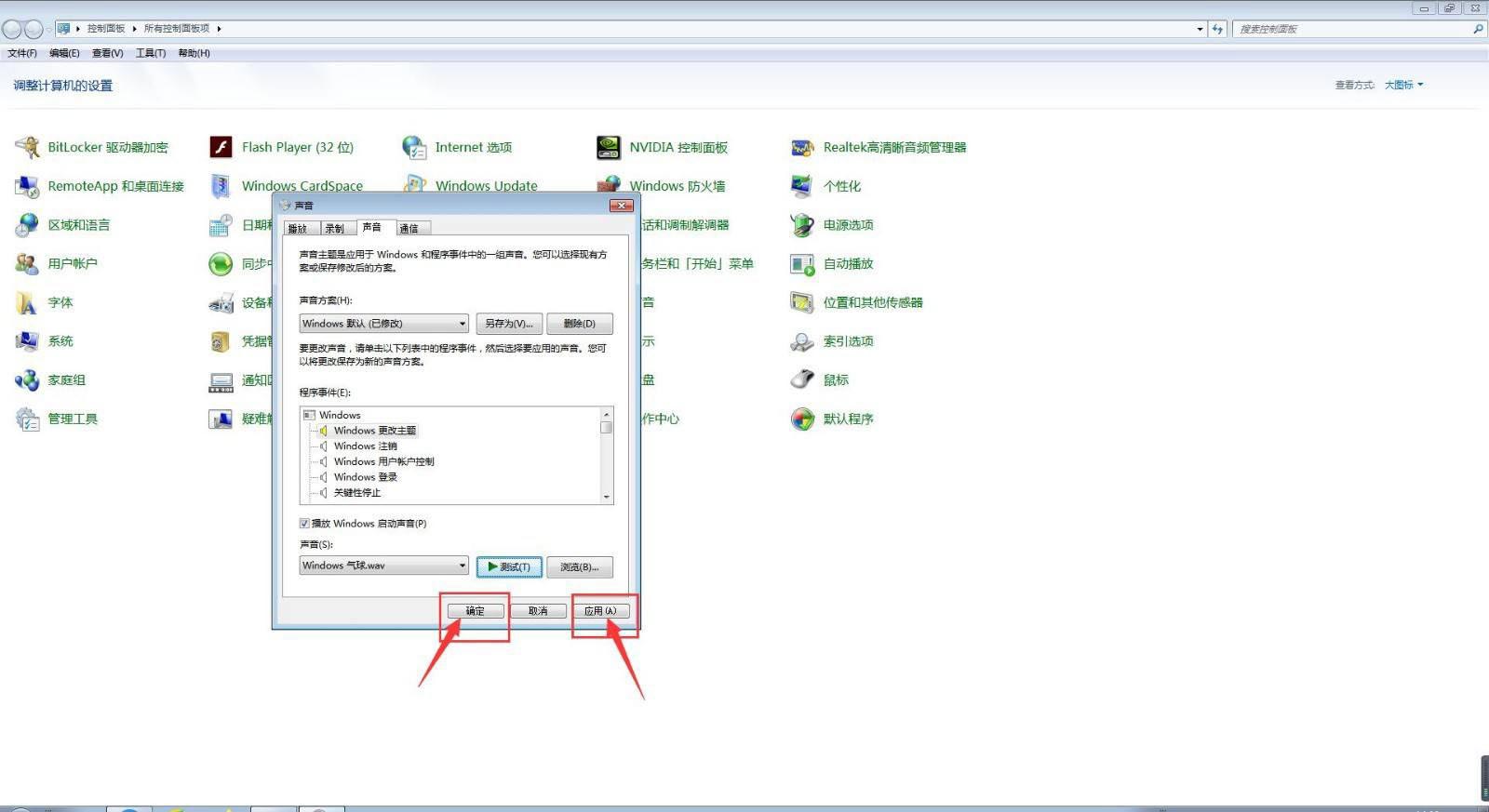Open 区域和语言 icon
This screenshot has height=812, width=1489.
click(x=28, y=225)
